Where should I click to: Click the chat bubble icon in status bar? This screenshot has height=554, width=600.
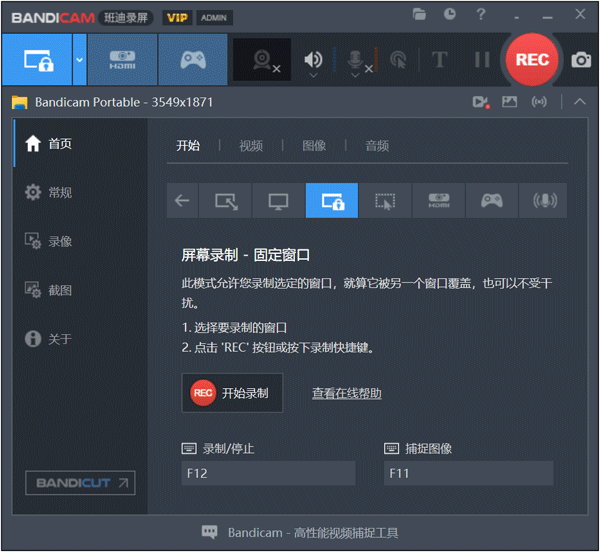coord(209,532)
